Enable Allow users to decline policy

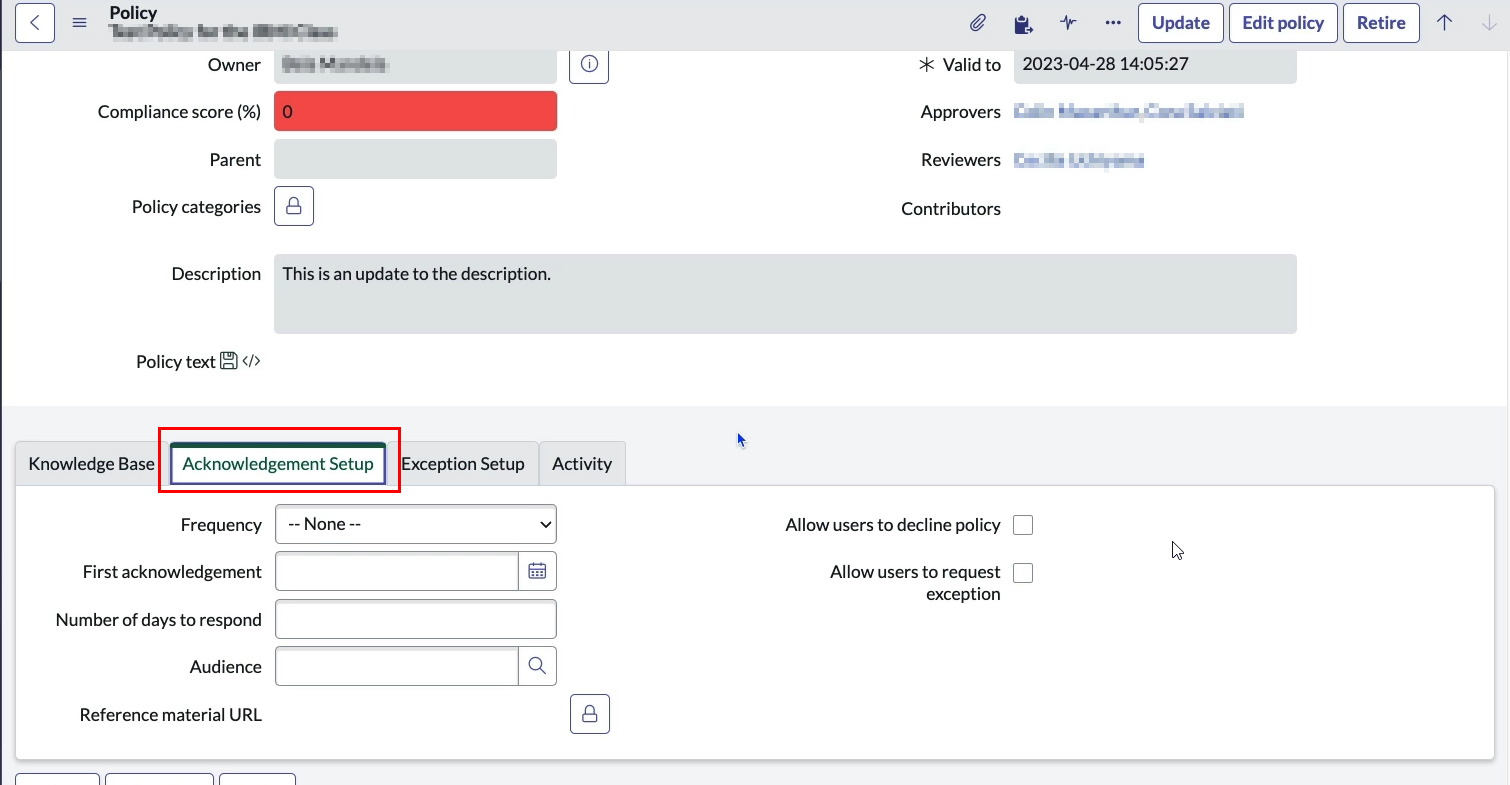pyautogui.click(x=1023, y=525)
